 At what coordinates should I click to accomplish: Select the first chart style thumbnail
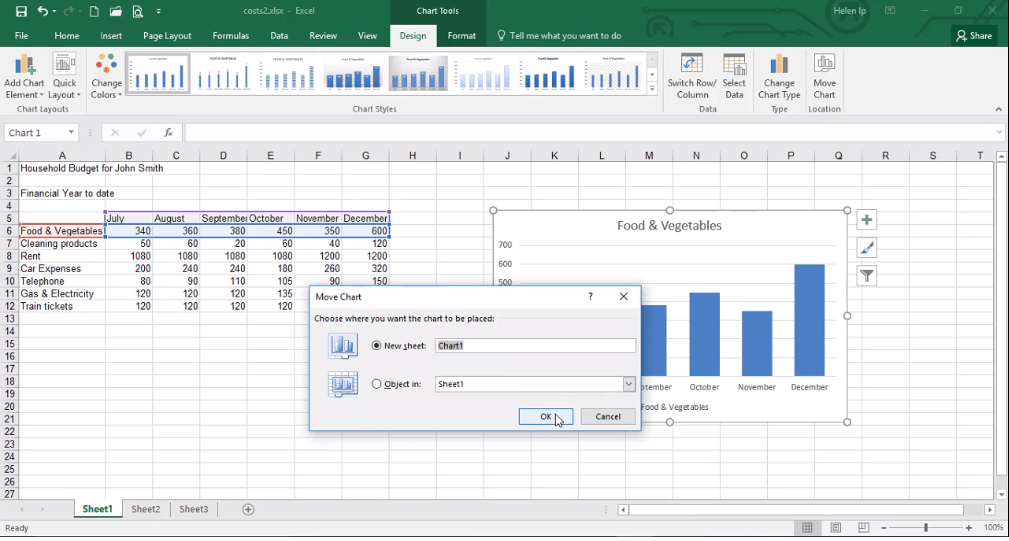(x=158, y=73)
